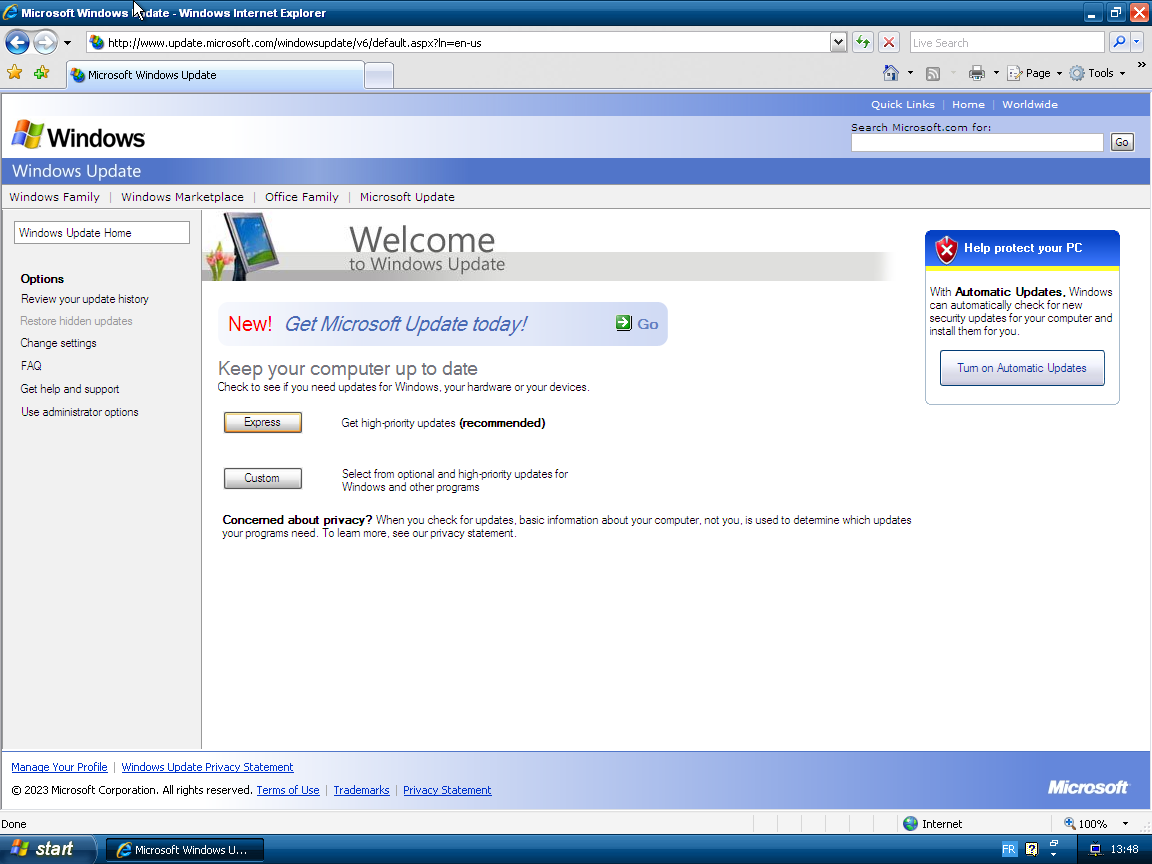The width and height of the screenshot is (1152, 864).
Task: Open the search options dropdown arrow
Action: 1137,43
